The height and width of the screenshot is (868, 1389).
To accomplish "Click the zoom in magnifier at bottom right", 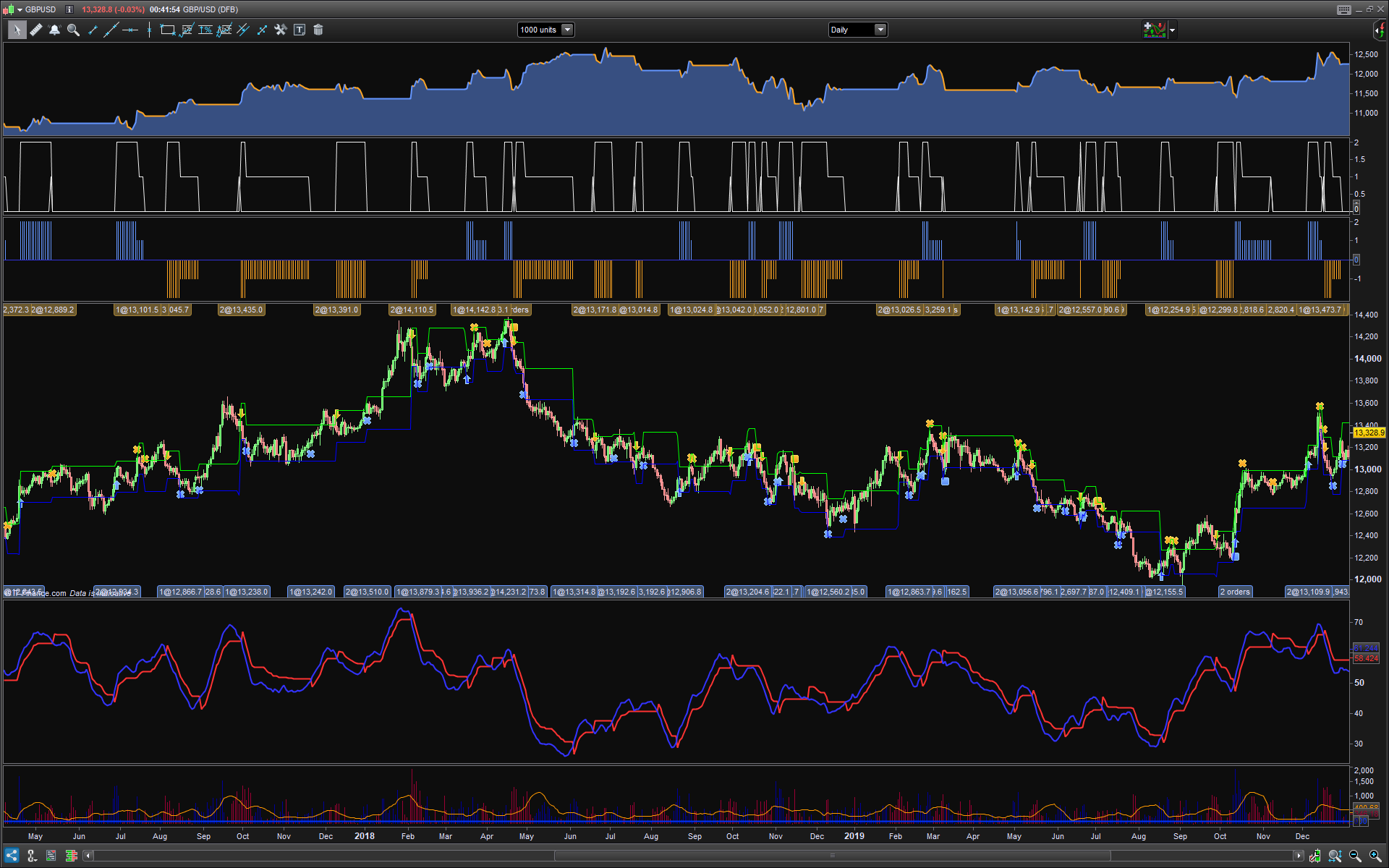I will [x=1375, y=856].
